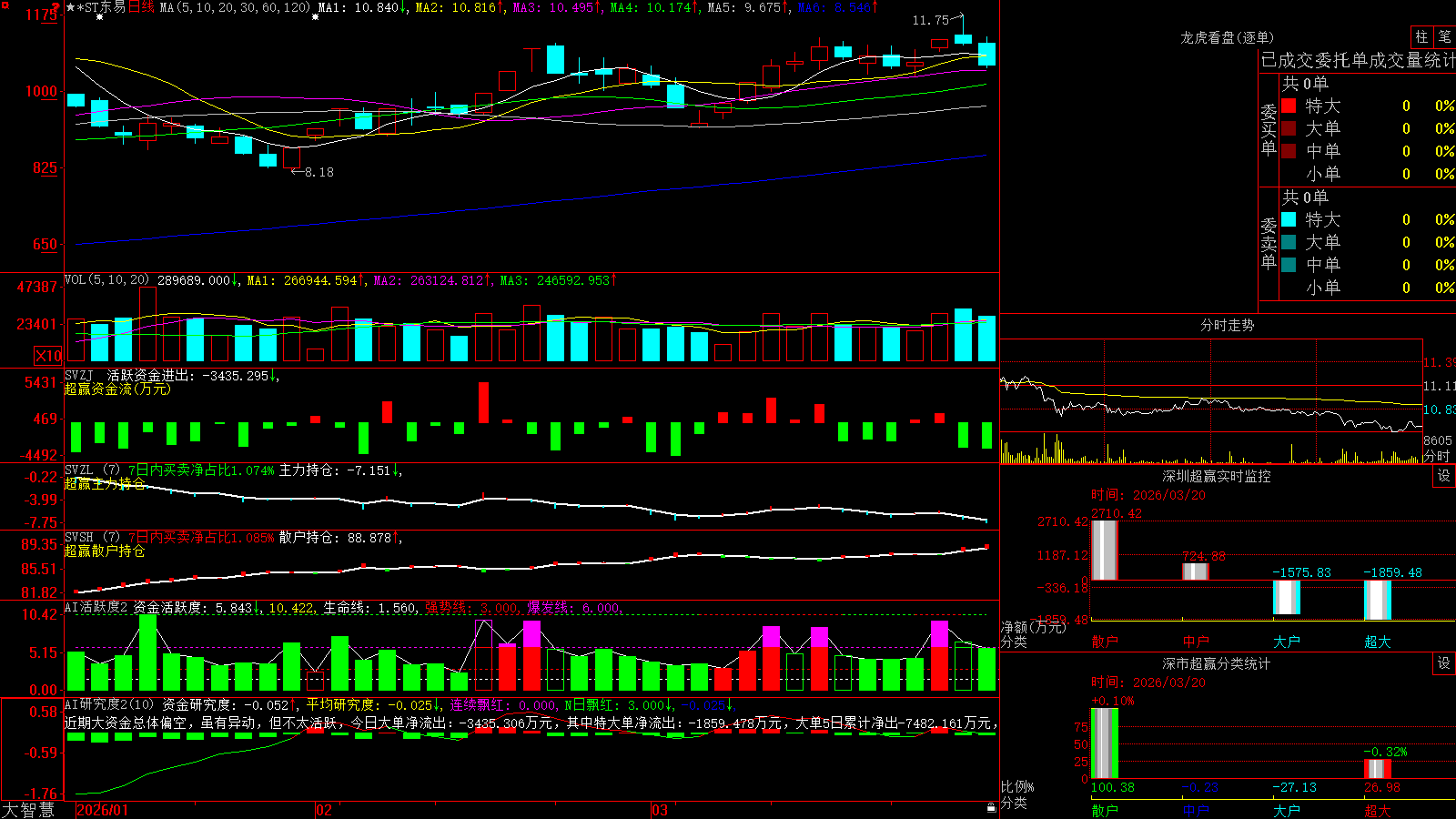Click the VOL(5,10,20) indicator label
The height and width of the screenshot is (819, 1456).
(x=106, y=280)
